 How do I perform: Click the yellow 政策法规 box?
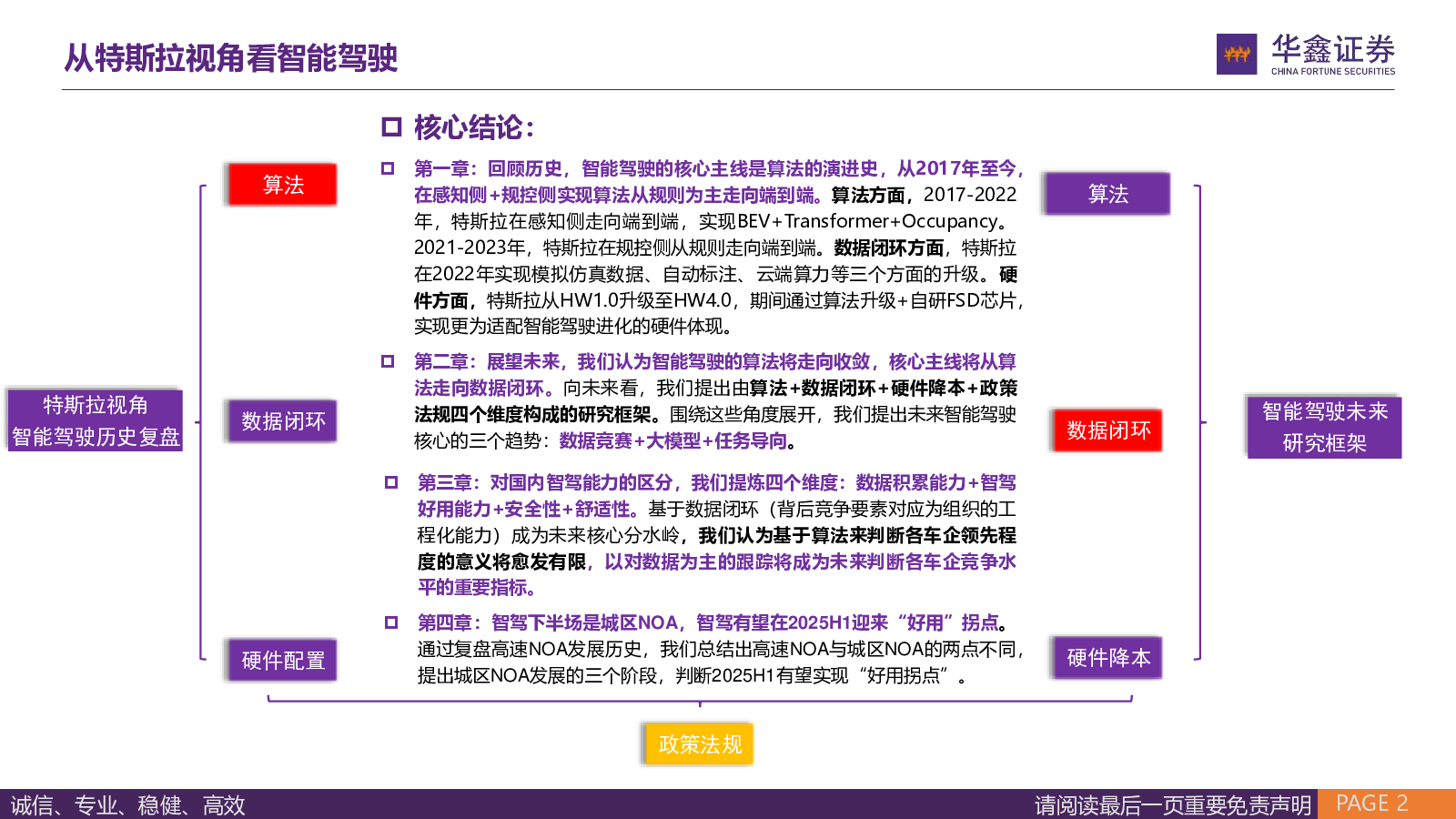click(700, 744)
